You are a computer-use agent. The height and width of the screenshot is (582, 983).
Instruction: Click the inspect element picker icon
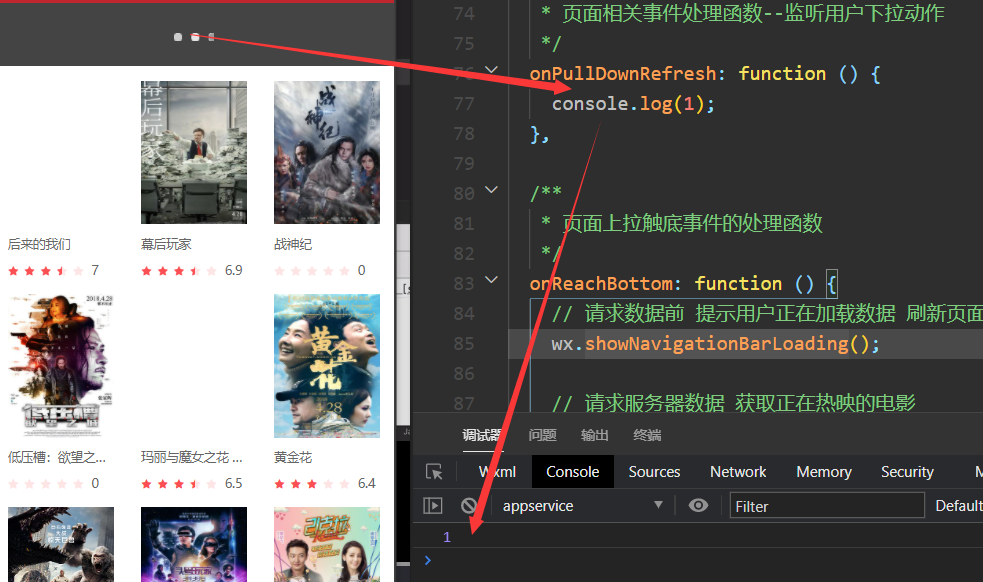coord(434,472)
